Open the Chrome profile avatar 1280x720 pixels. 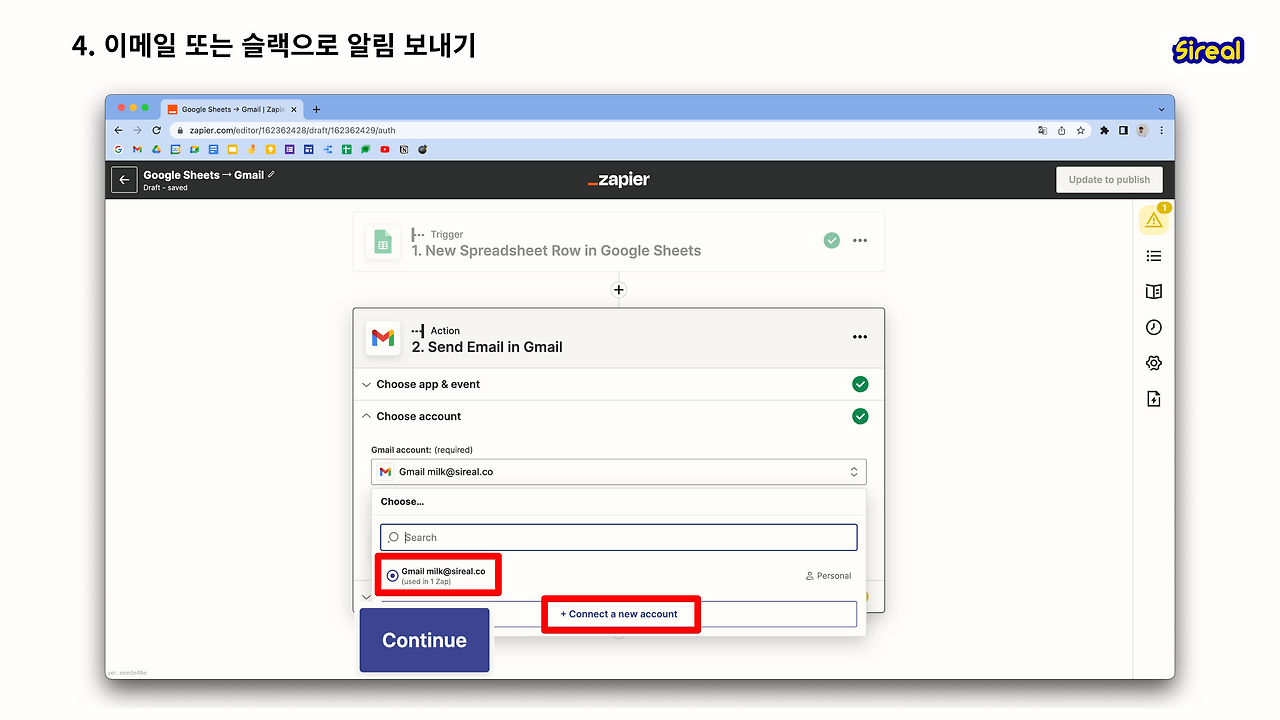[x=1142, y=130]
